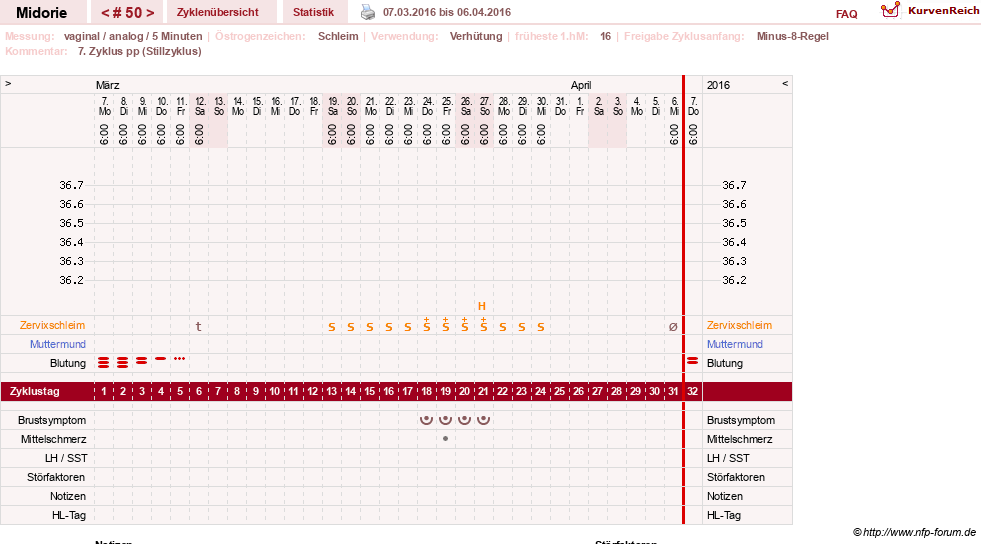
Task: Click the 'vaginal / analog / 5 Minuten' value
Action: pyautogui.click(x=133, y=36)
